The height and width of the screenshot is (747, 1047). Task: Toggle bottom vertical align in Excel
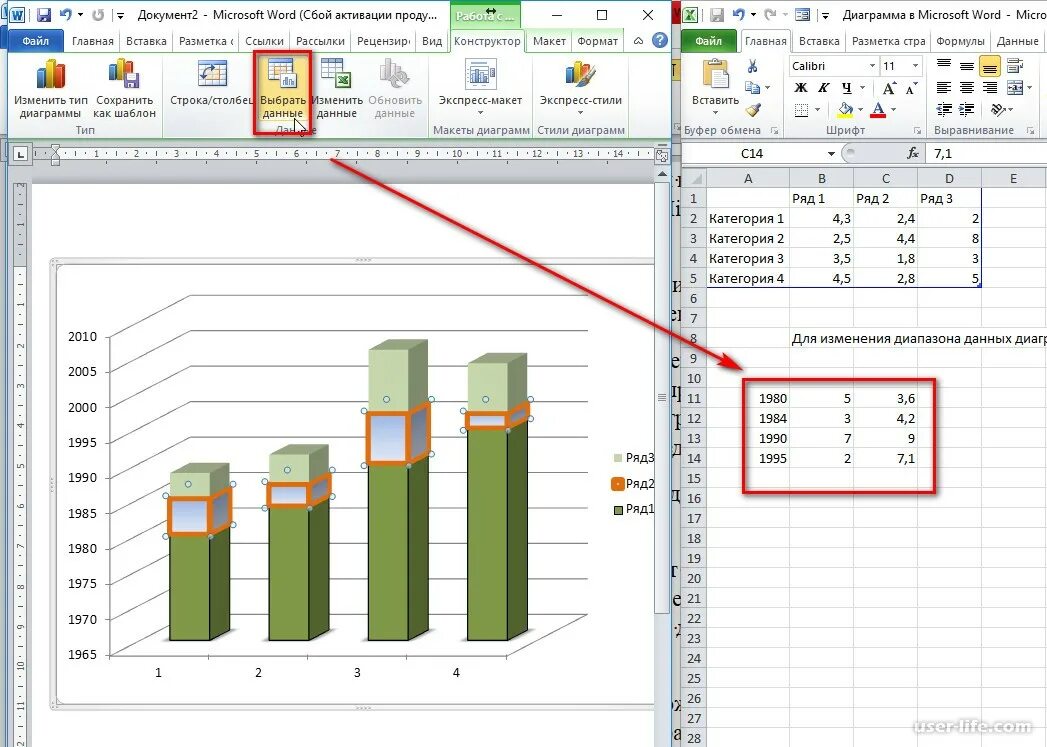989,65
